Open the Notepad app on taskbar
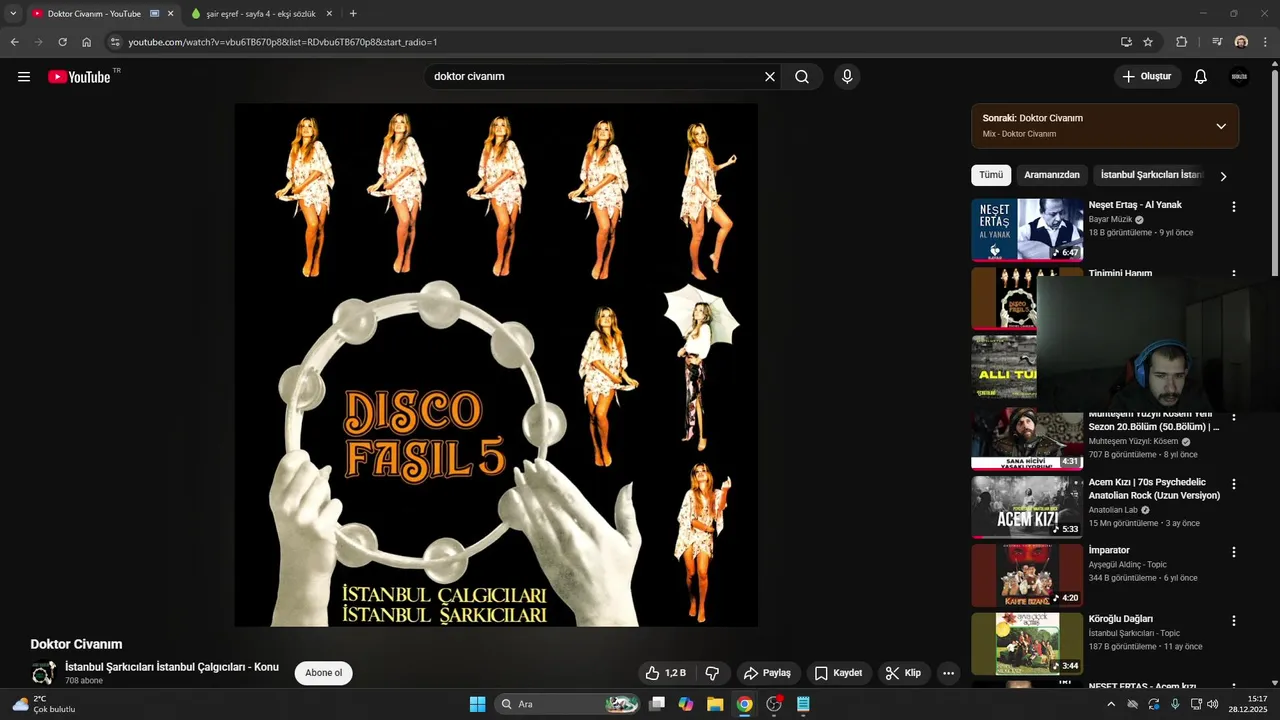Screen dimensions: 1280x720 point(803,704)
